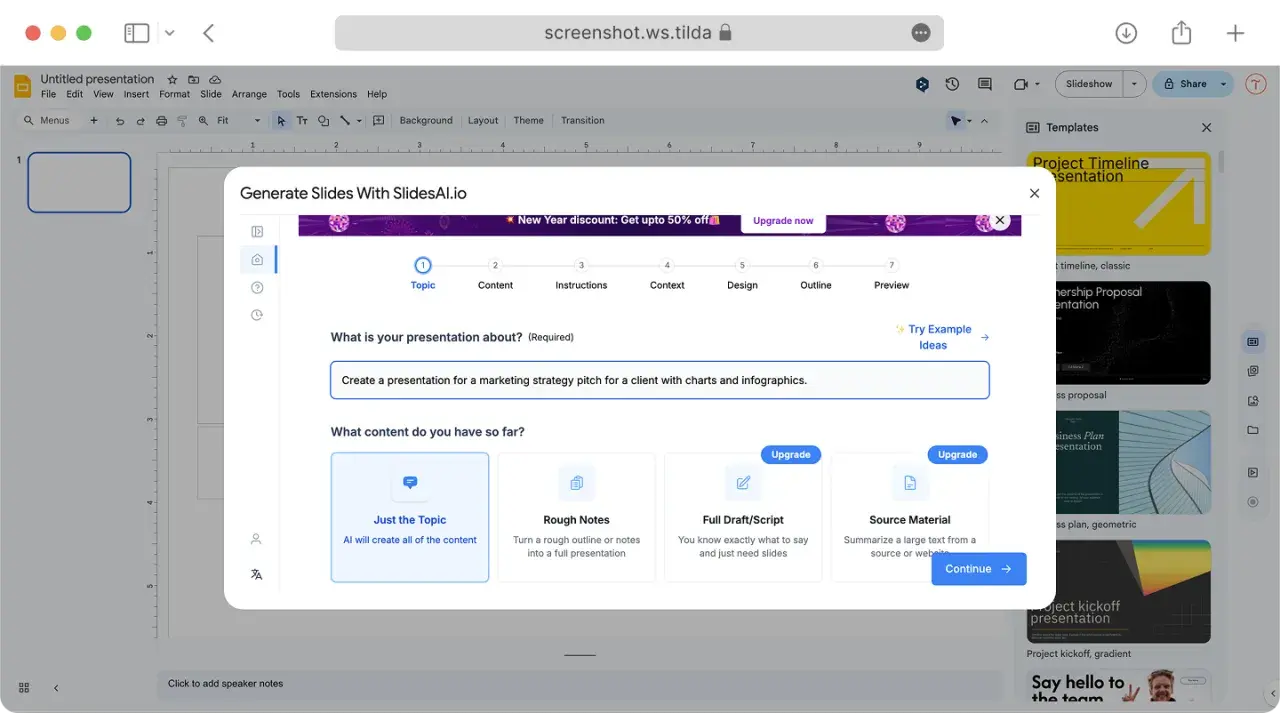The width and height of the screenshot is (1280, 713).
Task: Open the line tool dropdown arrow
Action: pyautogui.click(x=359, y=121)
